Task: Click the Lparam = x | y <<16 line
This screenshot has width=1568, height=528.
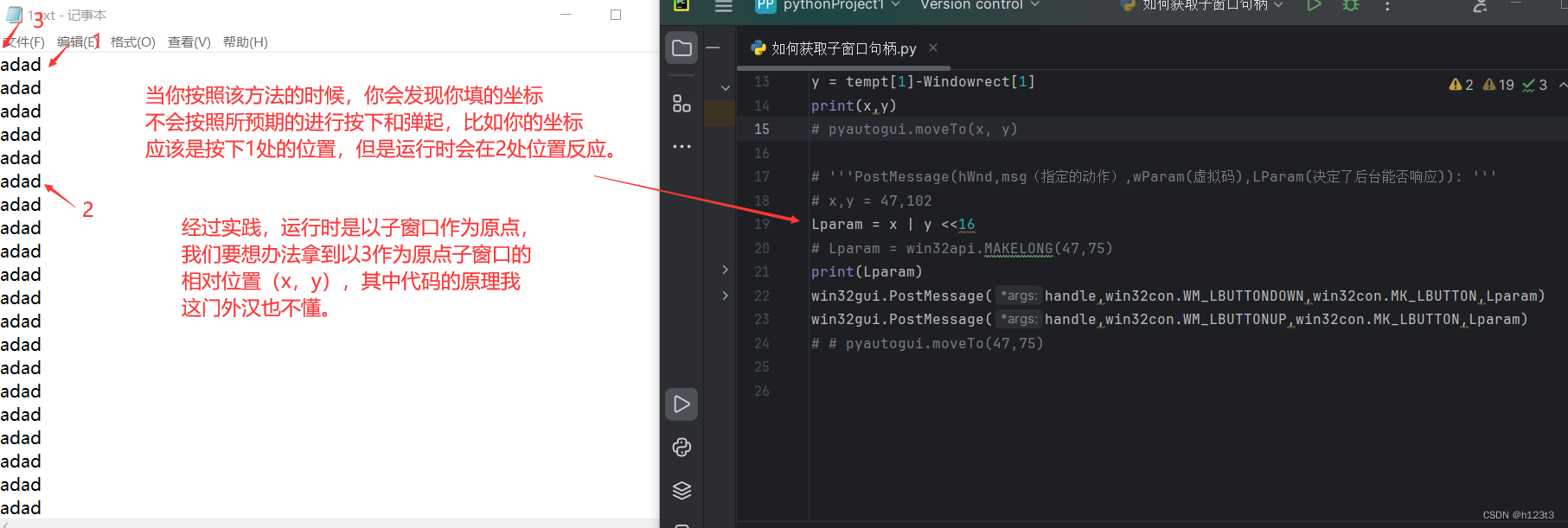Action: tap(893, 224)
